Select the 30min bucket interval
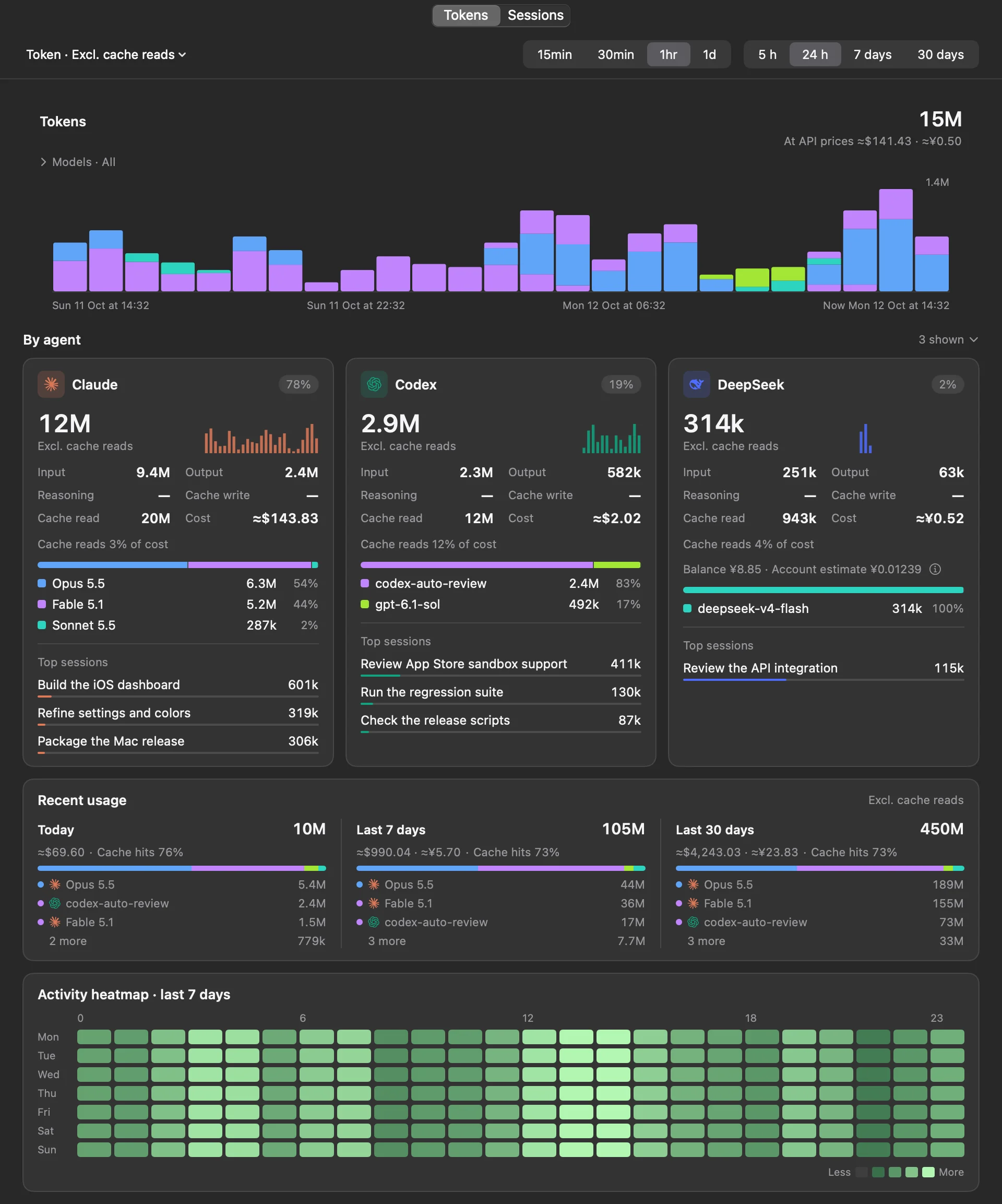Screen dimensions: 1002x1204 coord(616,54)
